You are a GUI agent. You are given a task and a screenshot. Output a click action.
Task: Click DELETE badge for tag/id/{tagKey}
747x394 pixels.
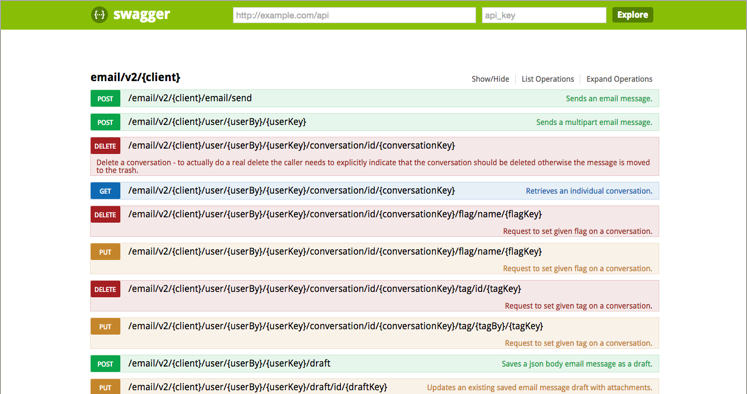click(105, 289)
